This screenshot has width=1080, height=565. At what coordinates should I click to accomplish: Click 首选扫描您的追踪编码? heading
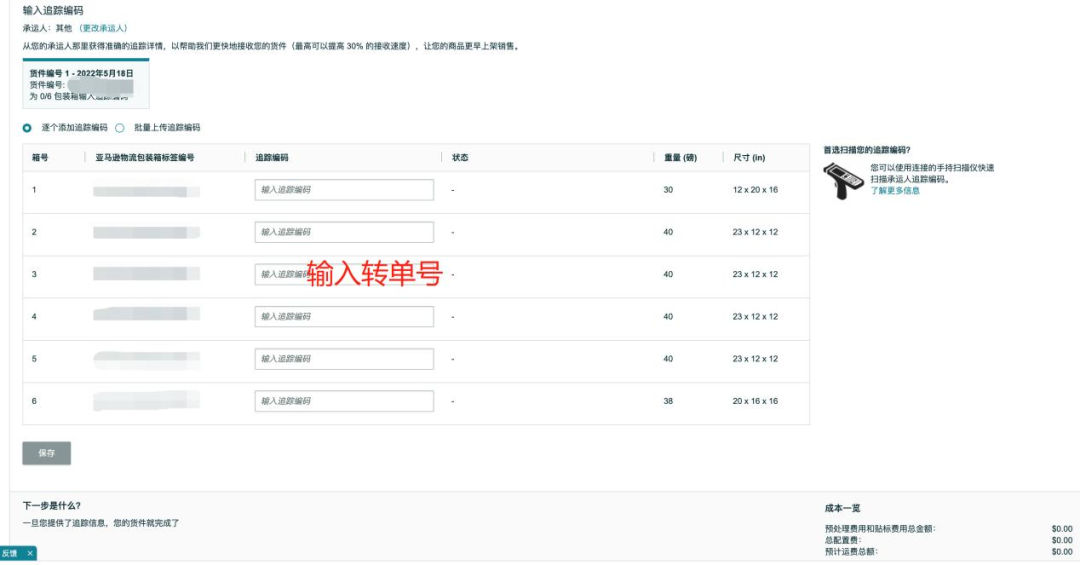pos(867,150)
